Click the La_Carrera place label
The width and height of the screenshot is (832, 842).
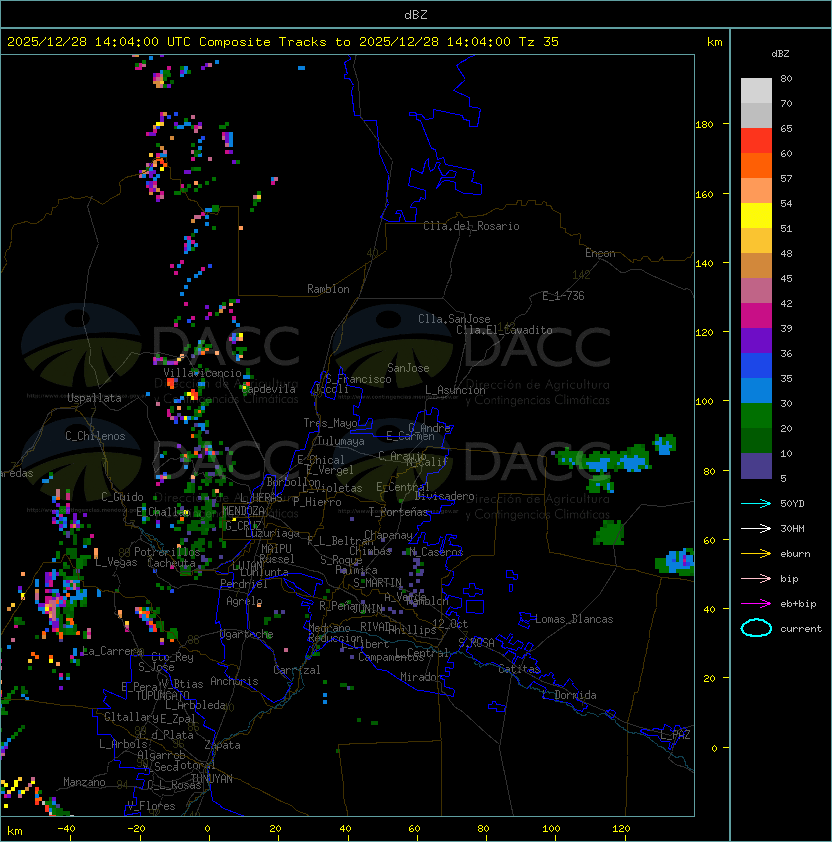113,651
